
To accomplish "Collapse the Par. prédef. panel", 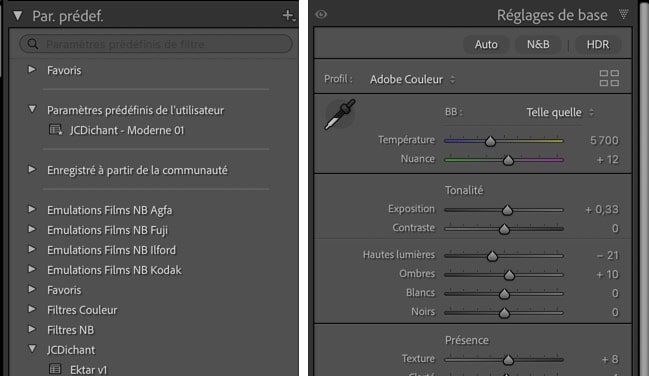I will click(17, 16).
